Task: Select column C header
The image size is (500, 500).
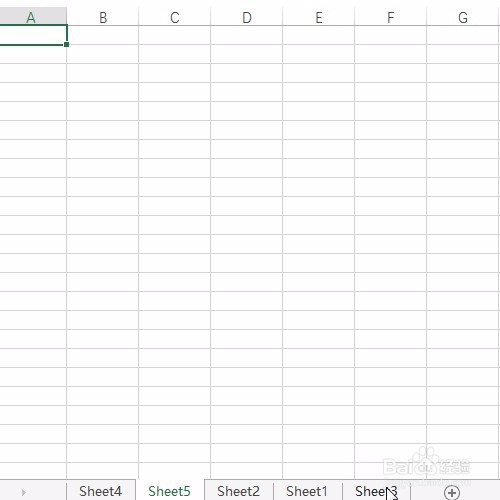Action: pos(175,17)
